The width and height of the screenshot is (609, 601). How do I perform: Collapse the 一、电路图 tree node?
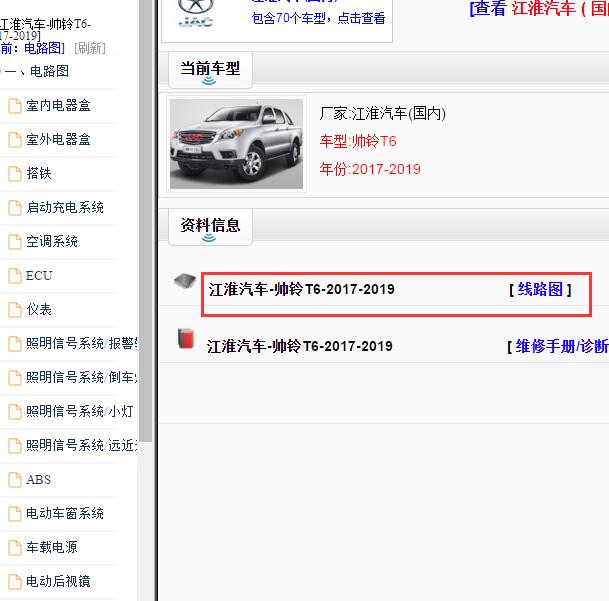[36, 71]
